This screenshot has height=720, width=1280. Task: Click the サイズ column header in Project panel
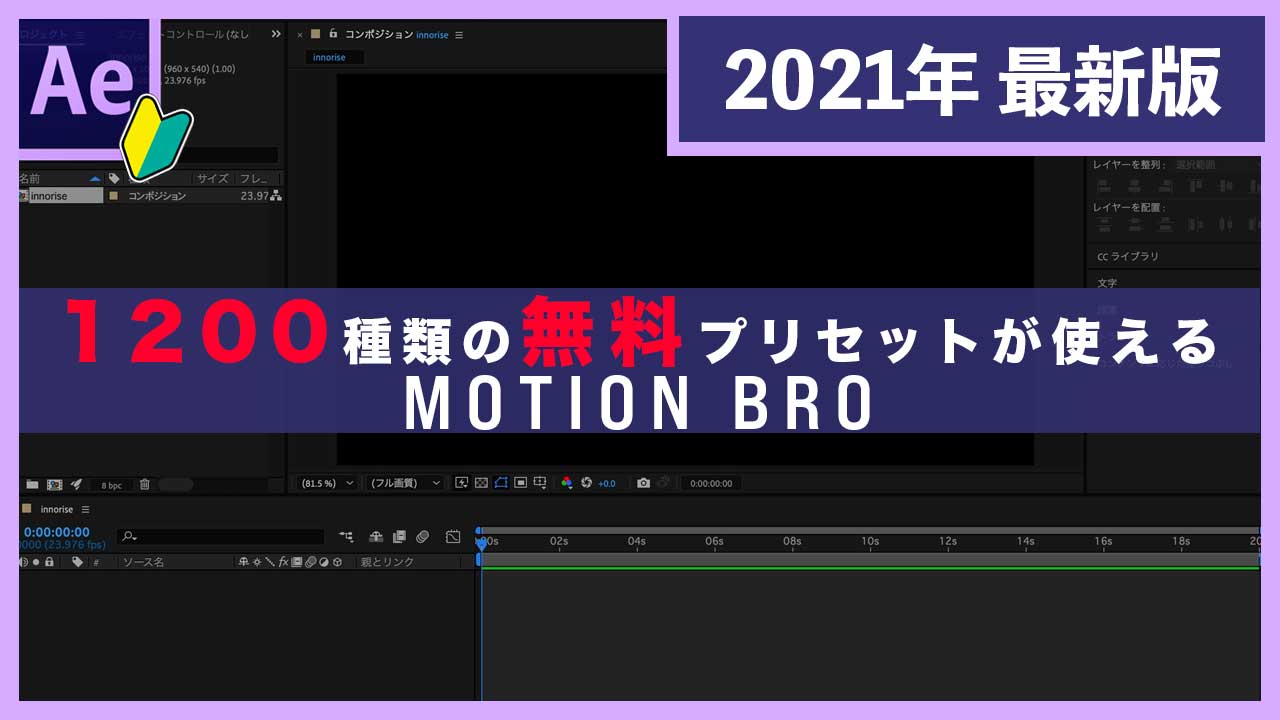(x=212, y=179)
